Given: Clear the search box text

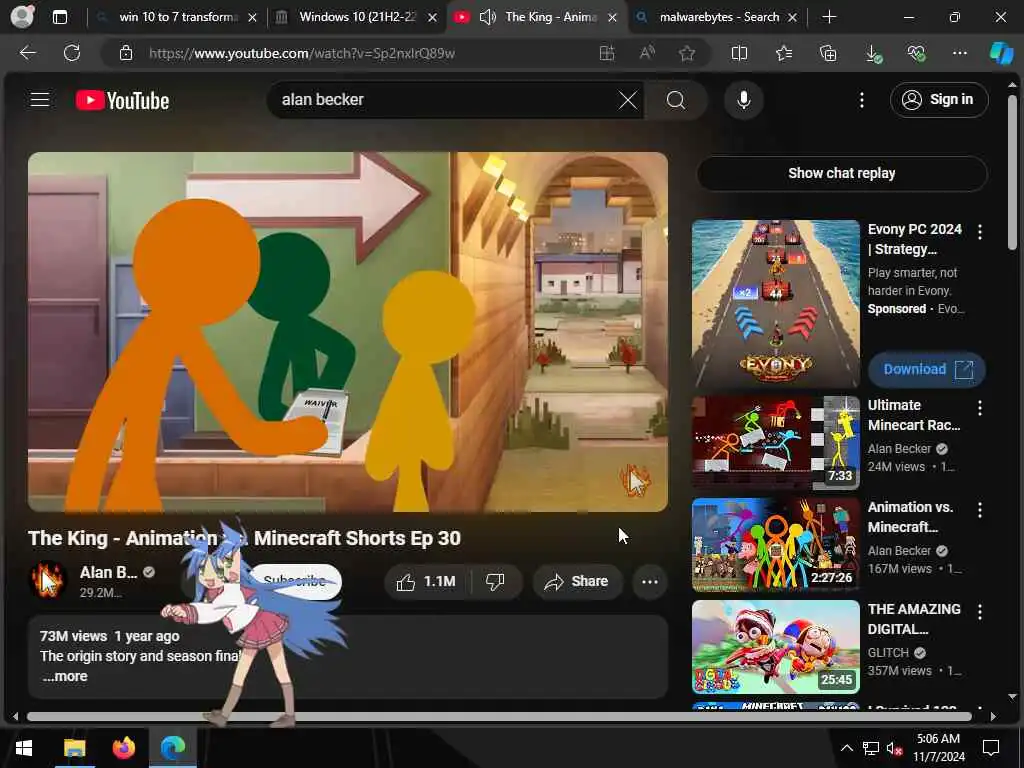Looking at the screenshot, I should coord(628,100).
